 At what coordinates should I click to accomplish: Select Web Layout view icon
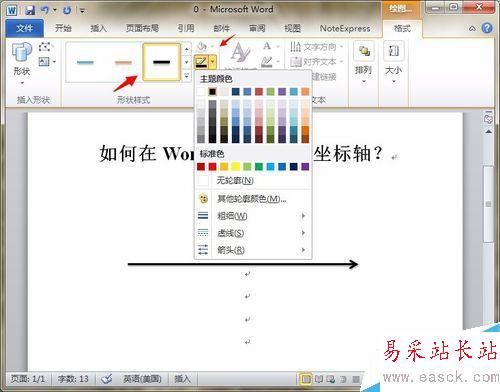click(331, 379)
